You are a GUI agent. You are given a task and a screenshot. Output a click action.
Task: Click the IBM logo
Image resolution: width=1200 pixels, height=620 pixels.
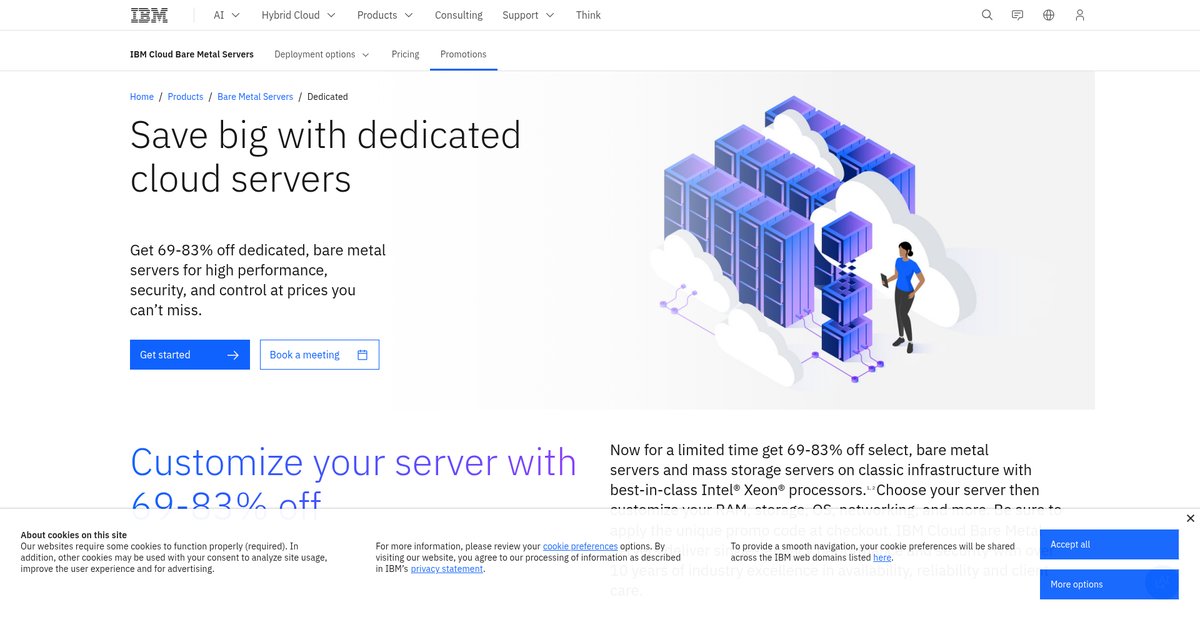pyautogui.click(x=149, y=15)
